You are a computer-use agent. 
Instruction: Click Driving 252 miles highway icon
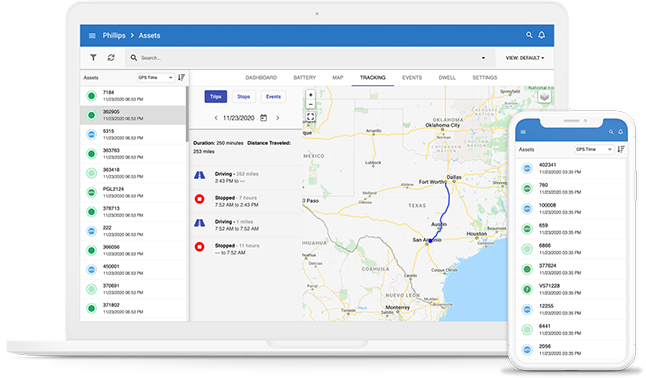pos(199,175)
